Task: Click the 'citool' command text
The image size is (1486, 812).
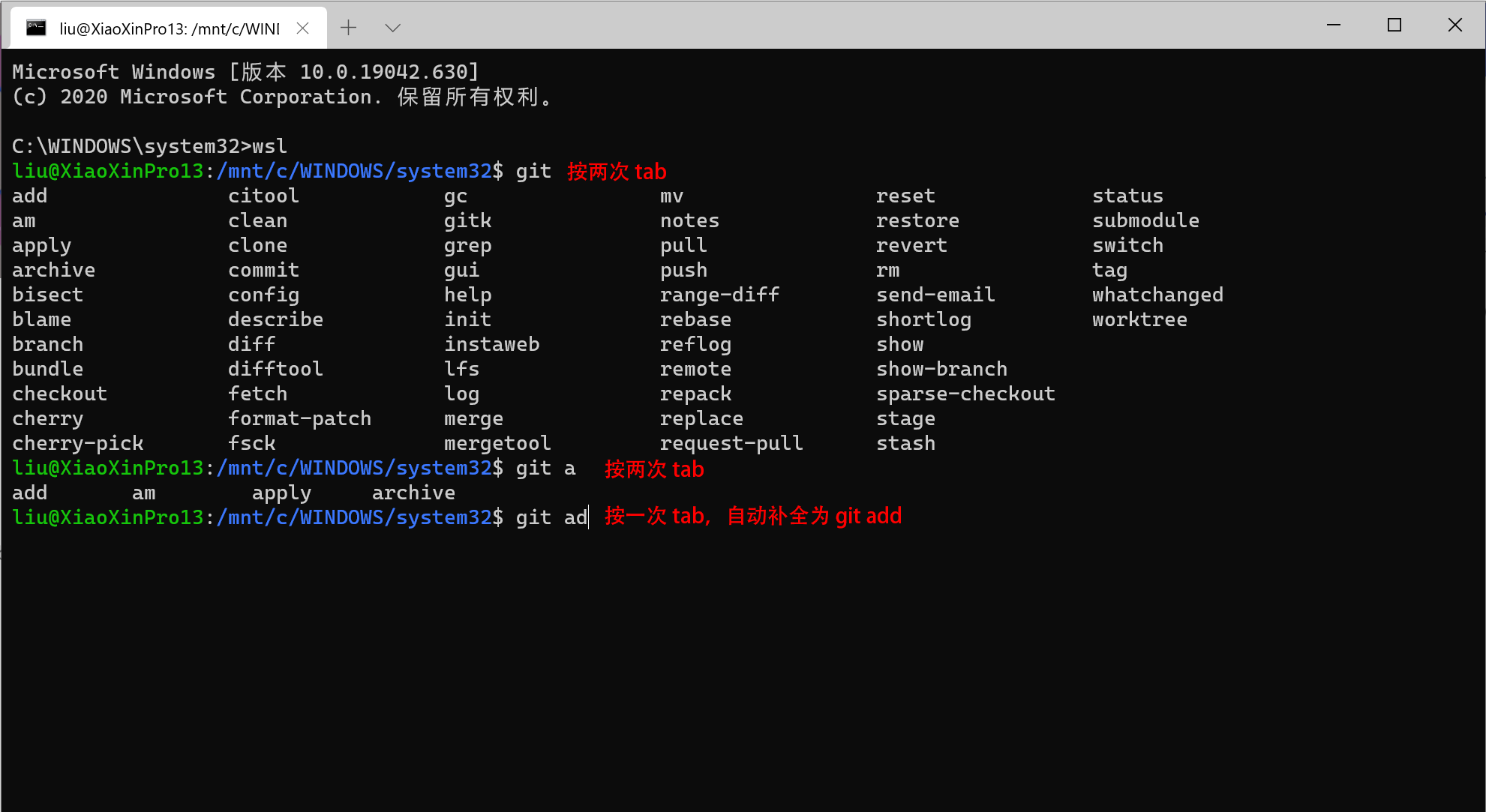Action: coord(264,196)
